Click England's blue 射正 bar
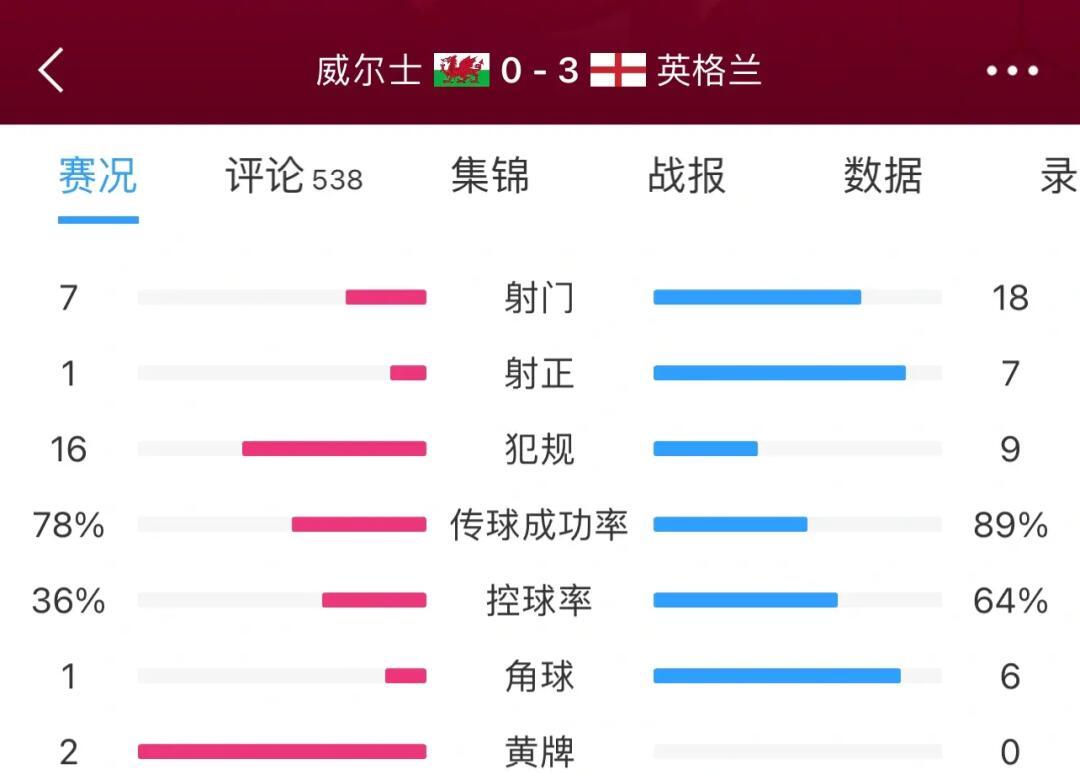Image resolution: width=1080 pixels, height=774 pixels. click(780, 373)
